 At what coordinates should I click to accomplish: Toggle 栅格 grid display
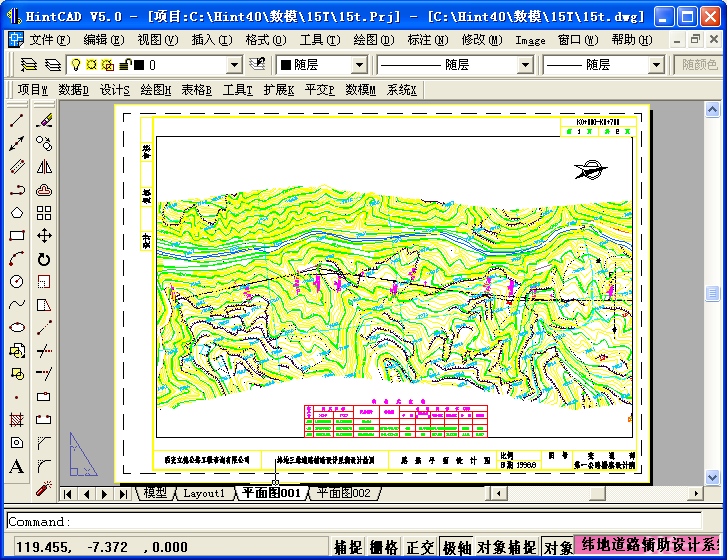click(384, 548)
